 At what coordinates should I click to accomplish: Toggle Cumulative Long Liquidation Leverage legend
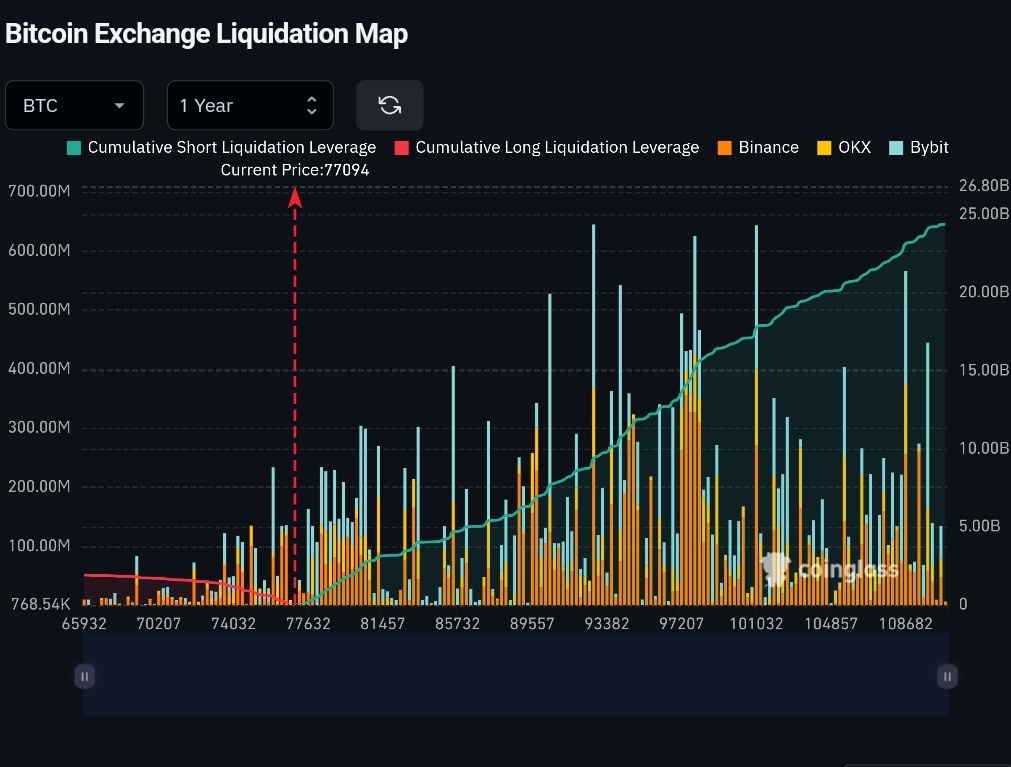pos(546,148)
